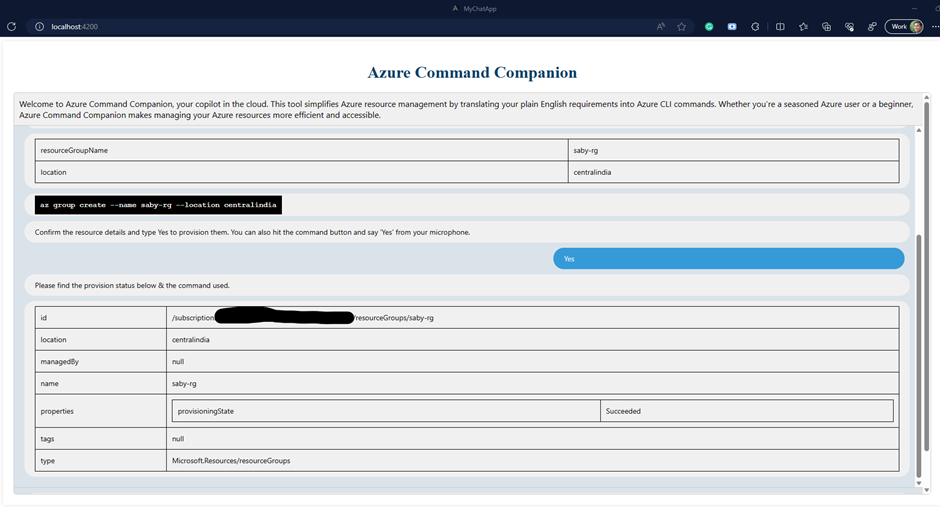Open Browser essentials heart icon
Viewport: 940px width, 507px height.
tap(849, 26)
